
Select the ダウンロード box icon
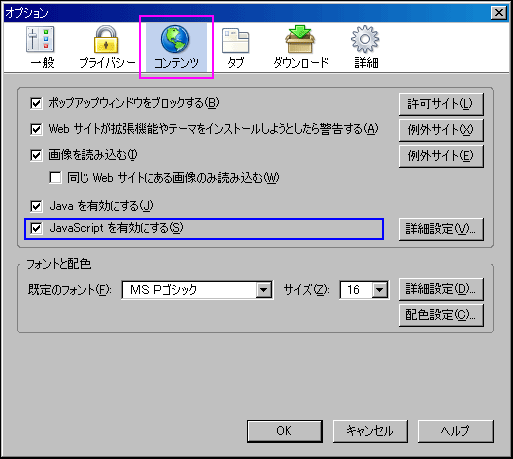pyautogui.click(x=300, y=39)
